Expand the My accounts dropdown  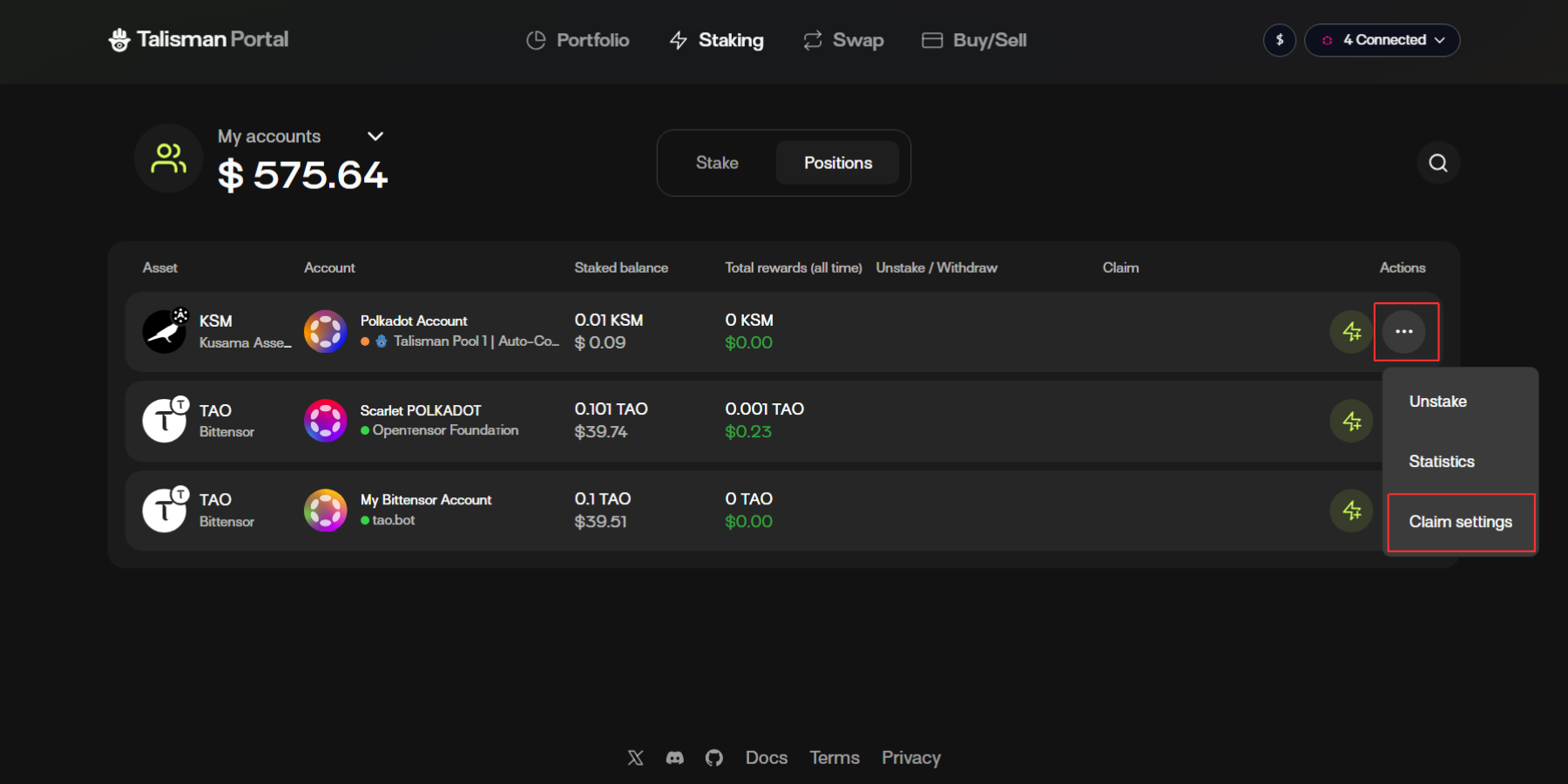coord(375,137)
